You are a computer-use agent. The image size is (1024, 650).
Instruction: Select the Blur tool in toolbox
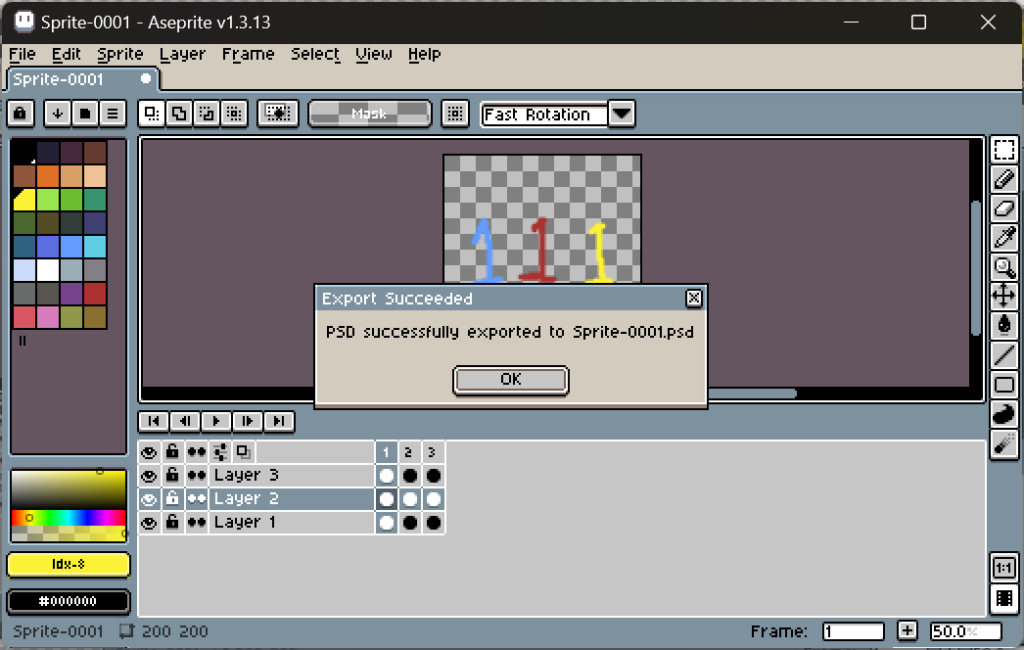[1004, 444]
